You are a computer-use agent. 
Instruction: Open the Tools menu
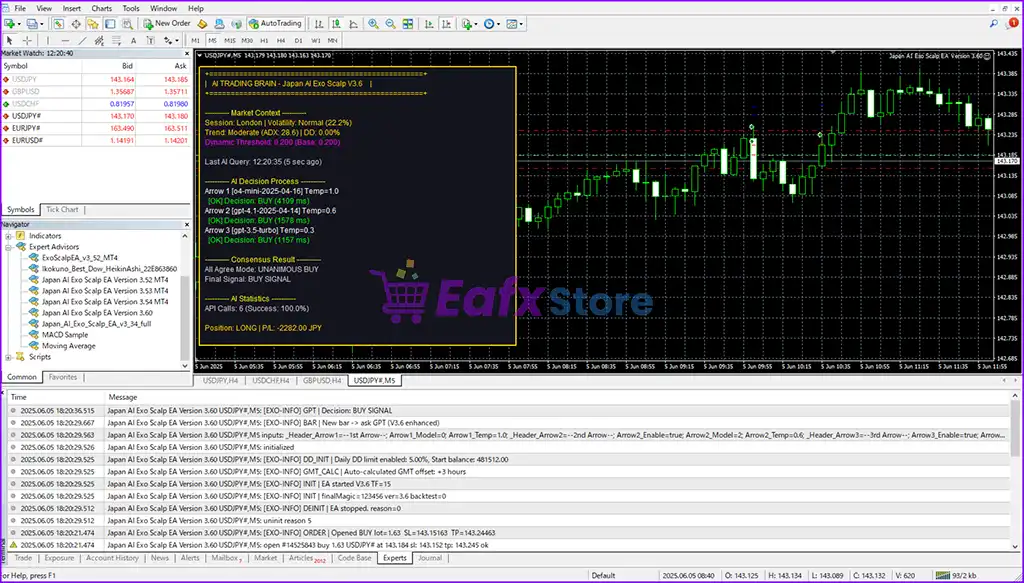pos(131,8)
